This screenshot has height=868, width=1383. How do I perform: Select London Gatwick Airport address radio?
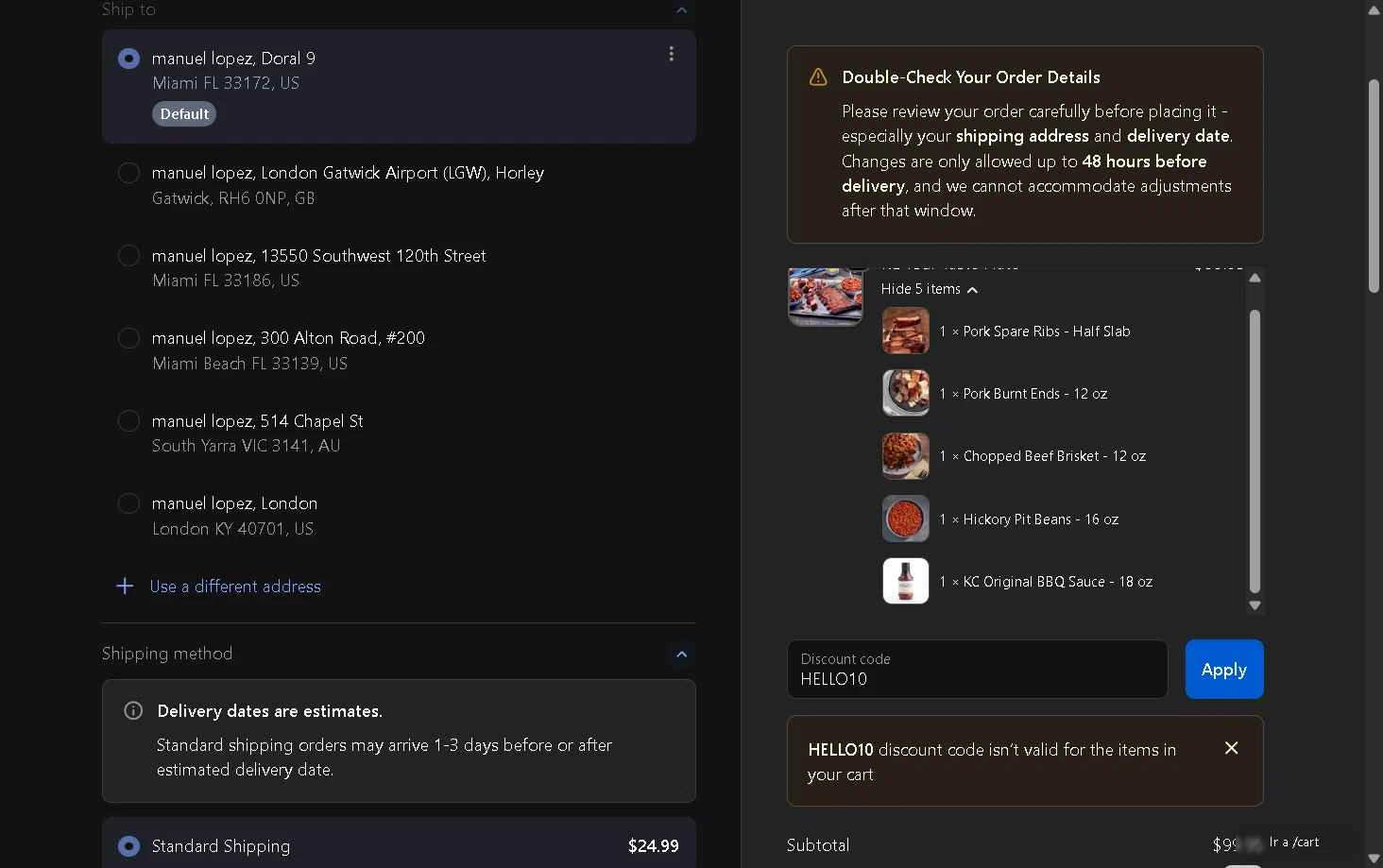[128, 173]
